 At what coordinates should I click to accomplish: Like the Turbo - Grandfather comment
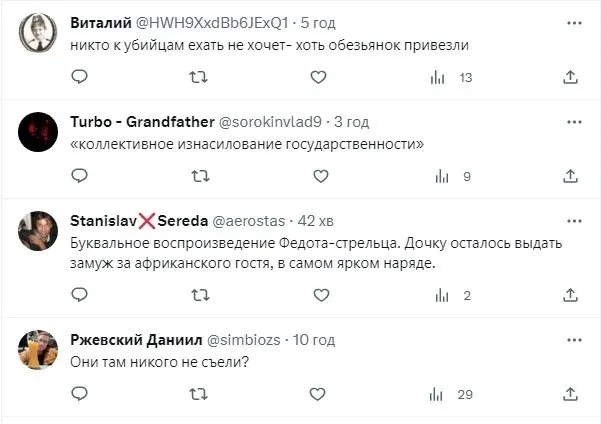click(x=319, y=176)
